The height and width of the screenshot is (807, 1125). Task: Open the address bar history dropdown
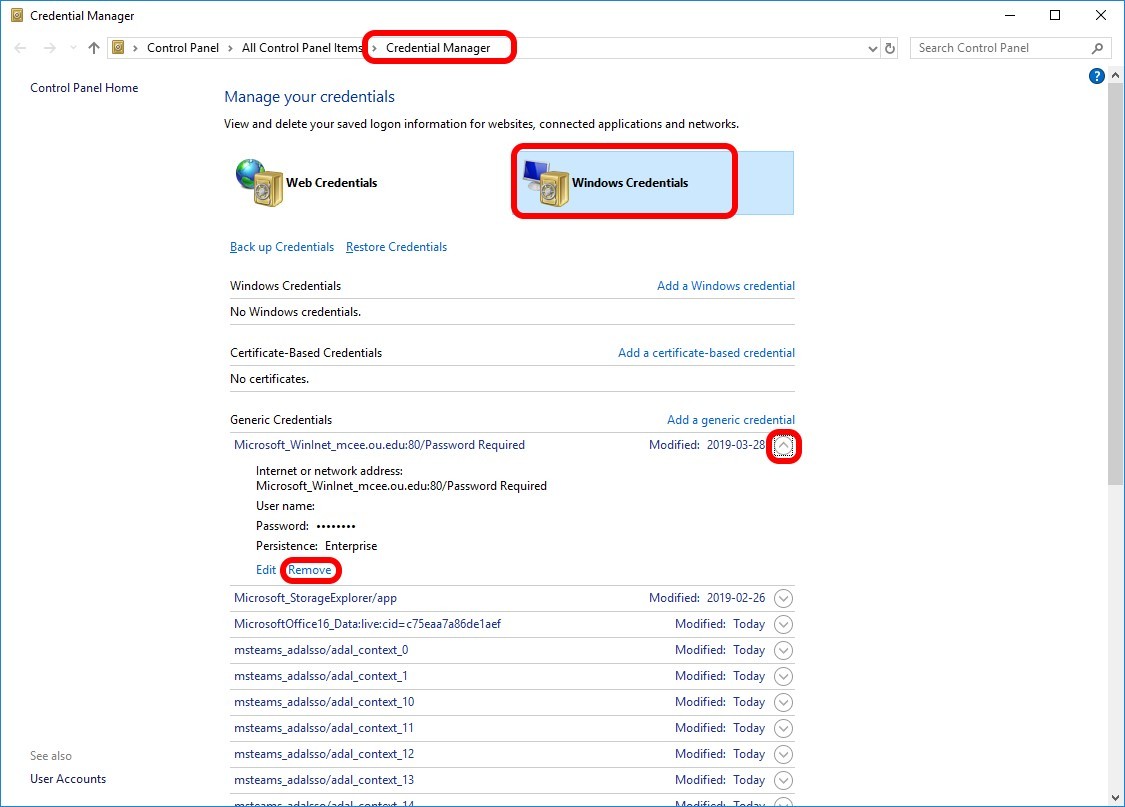click(x=872, y=47)
